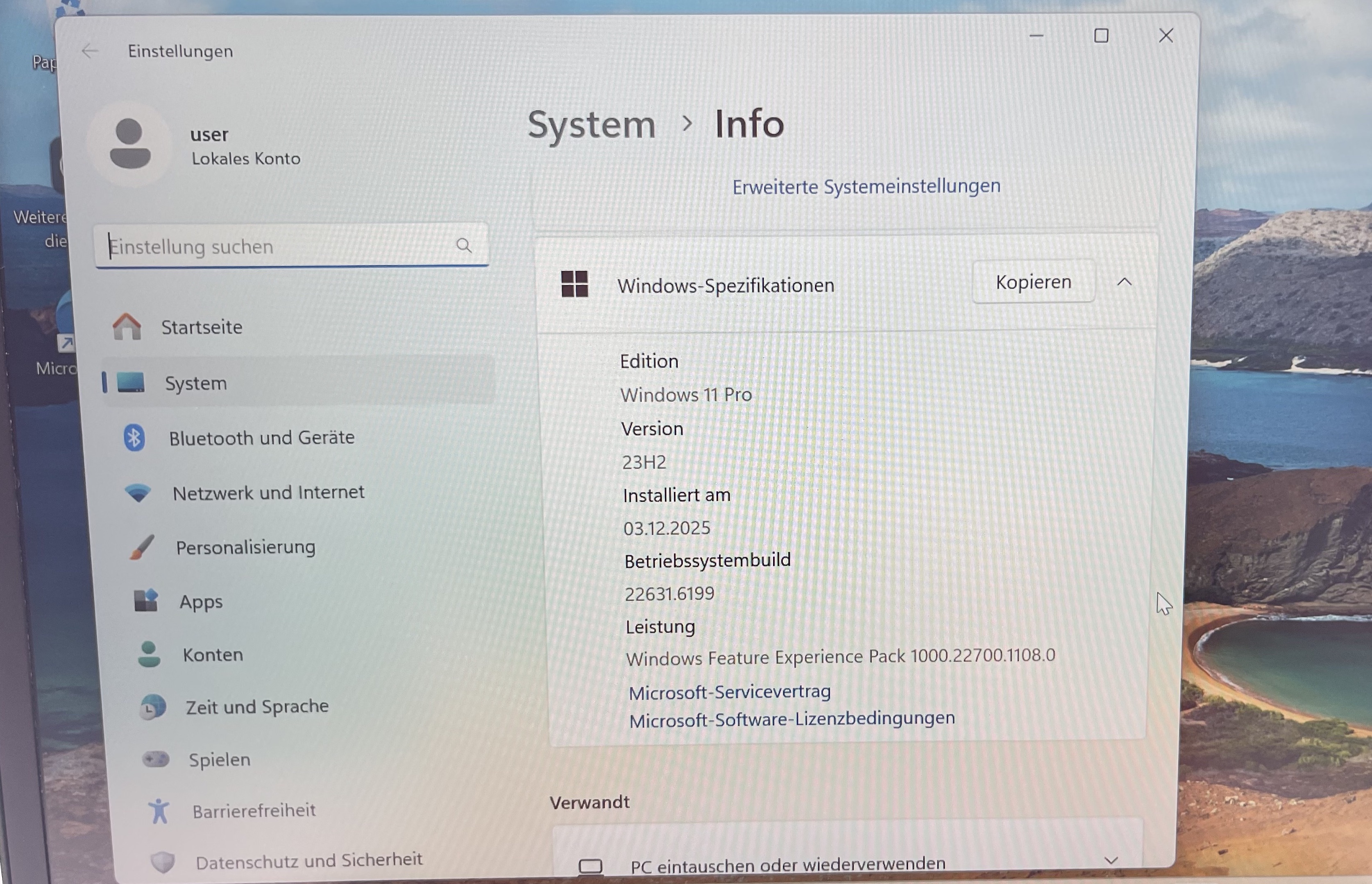Open Microsoft-Software-Lizenzbedingungen link
The image size is (1372, 884).
(x=792, y=719)
